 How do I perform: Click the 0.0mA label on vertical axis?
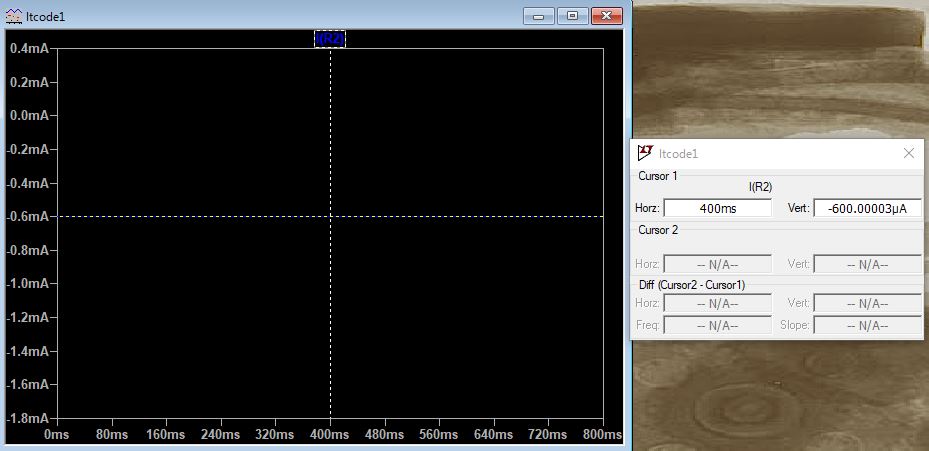29,116
